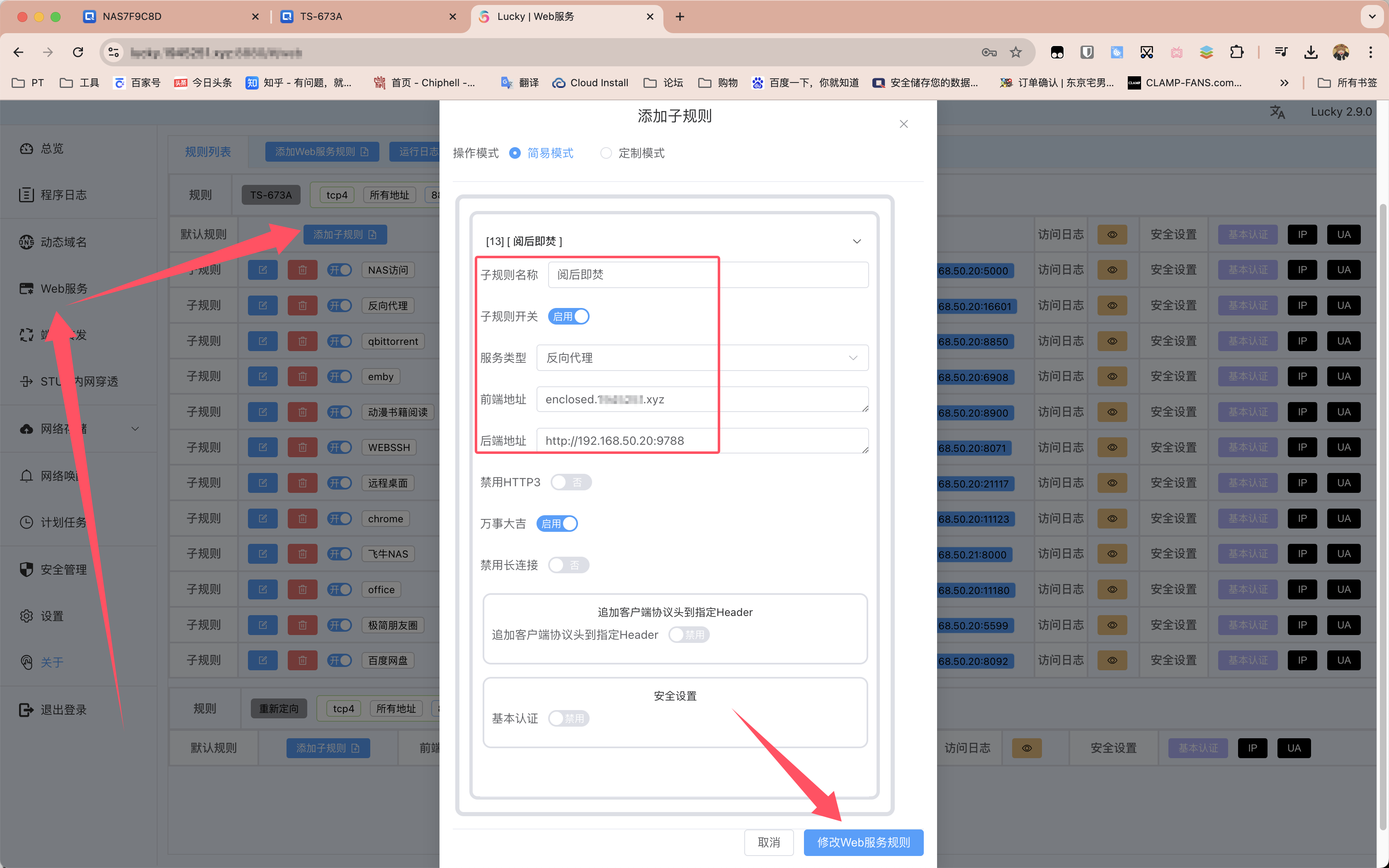Open the 购物 bookmarks folder
The image size is (1389, 868).
[718, 82]
